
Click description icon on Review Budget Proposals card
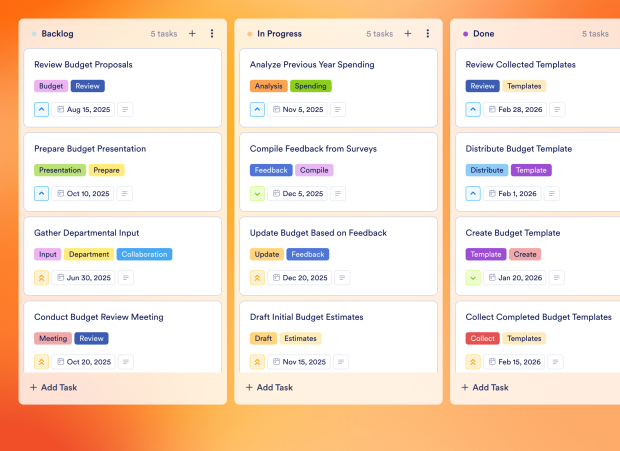pyautogui.click(x=126, y=110)
